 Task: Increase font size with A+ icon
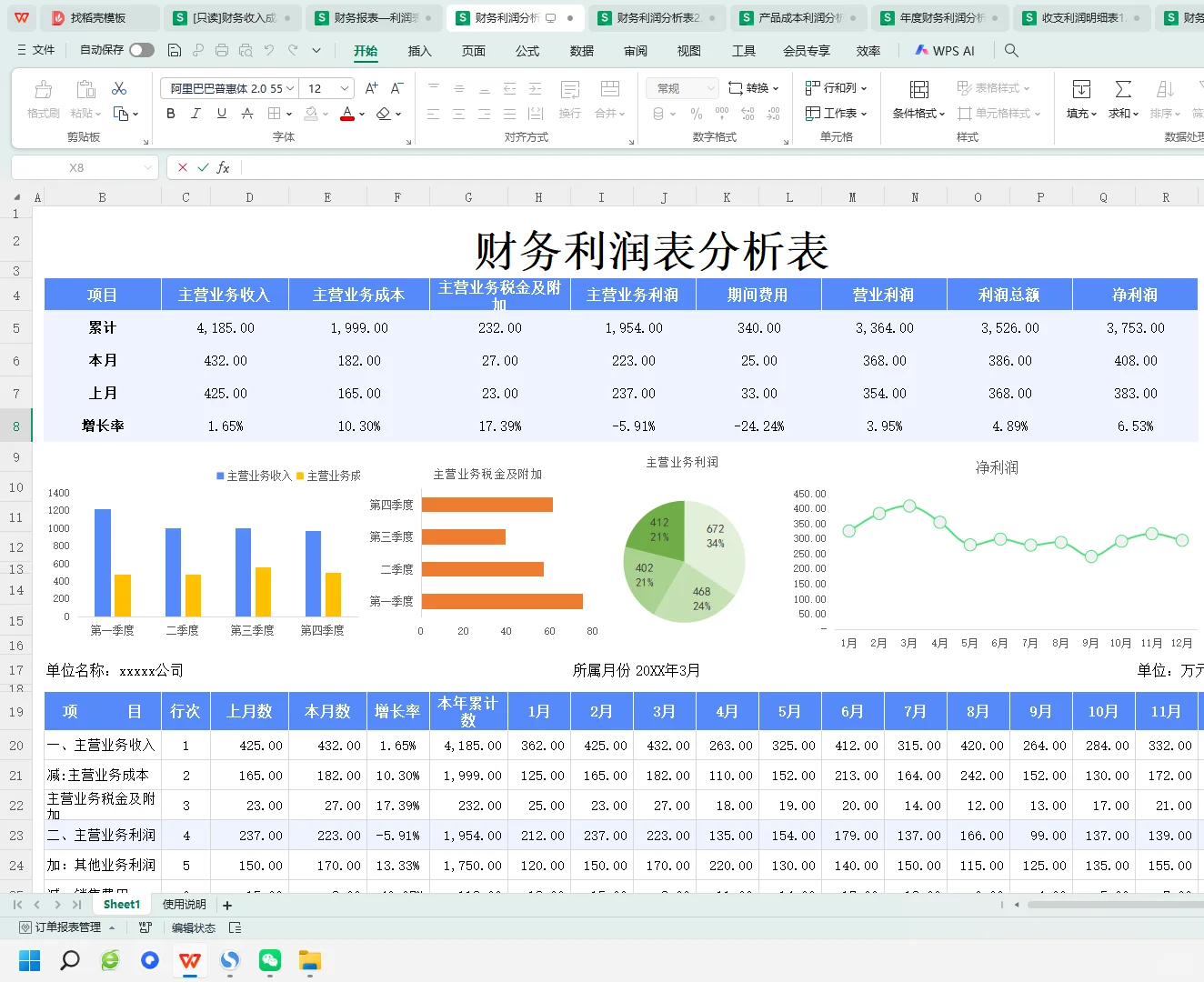[371, 88]
